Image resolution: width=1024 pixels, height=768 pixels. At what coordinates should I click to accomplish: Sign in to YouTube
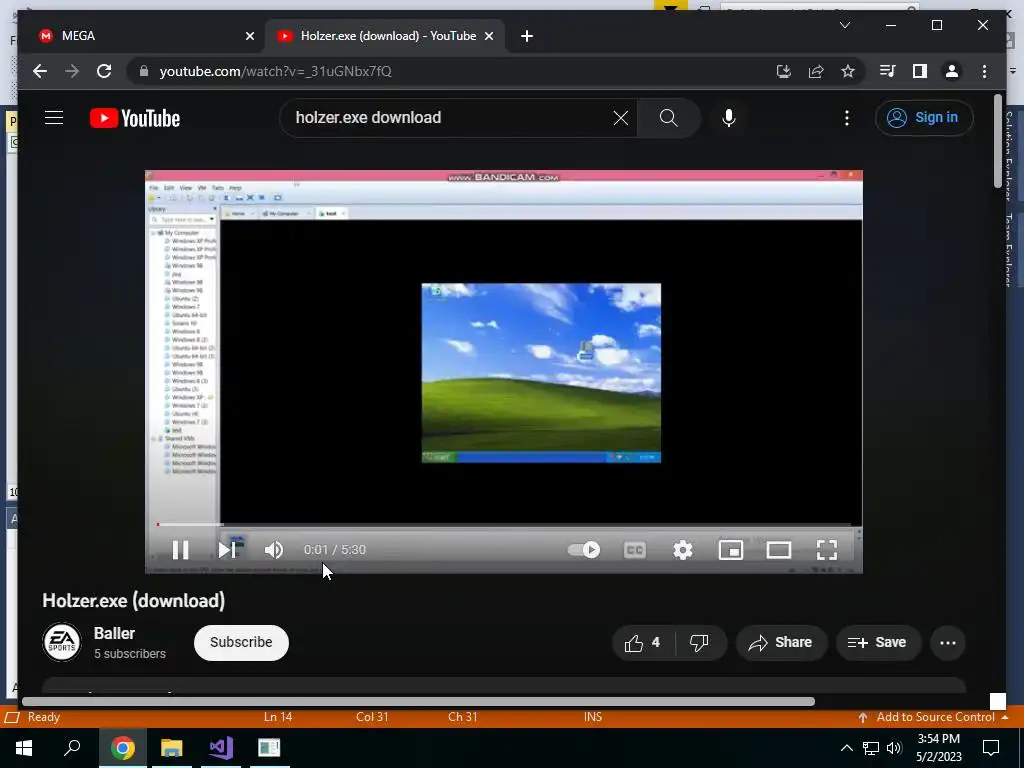pyautogui.click(x=924, y=118)
